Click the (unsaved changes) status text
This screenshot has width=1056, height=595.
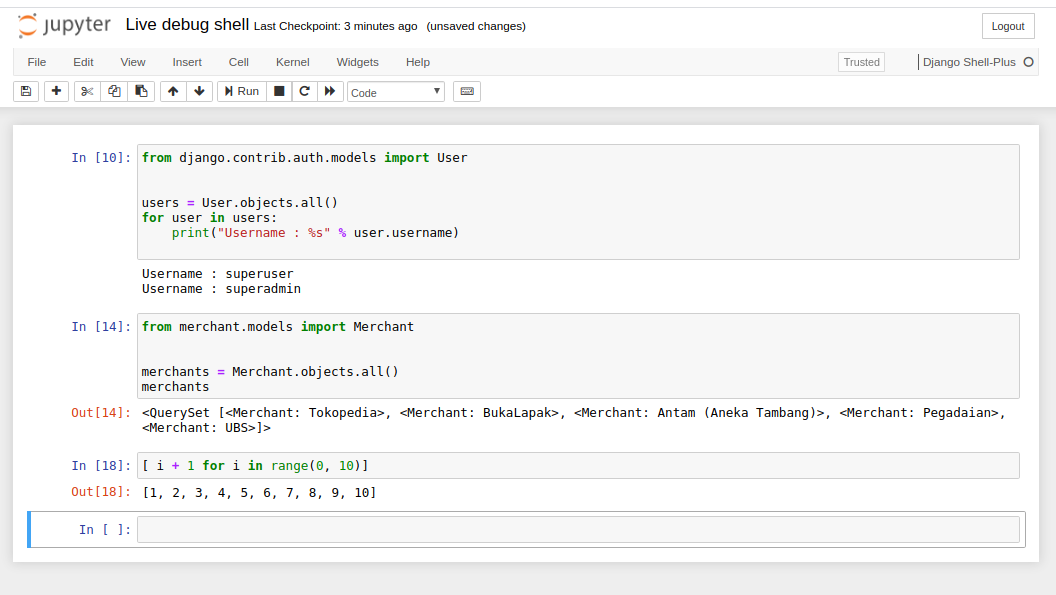(x=476, y=26)
